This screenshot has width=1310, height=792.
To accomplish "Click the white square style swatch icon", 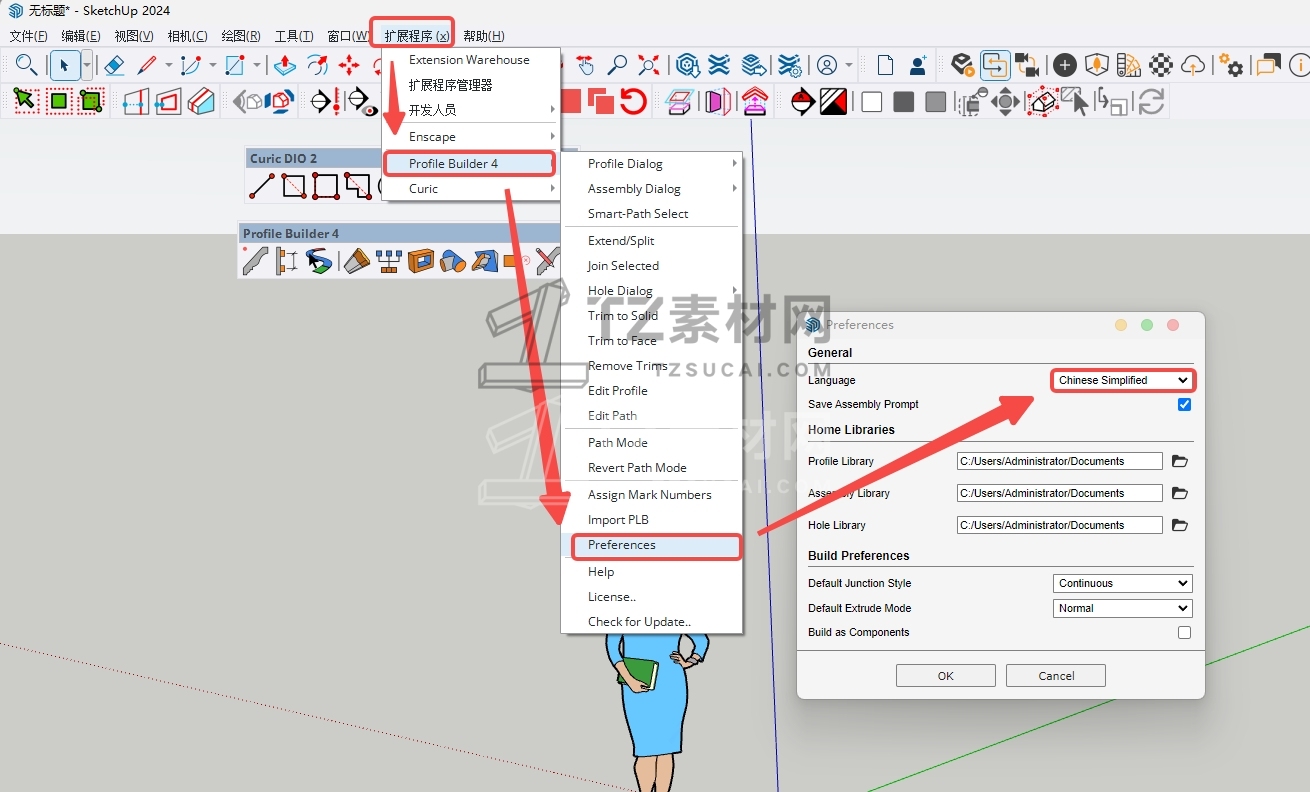I will pos(872,102).
